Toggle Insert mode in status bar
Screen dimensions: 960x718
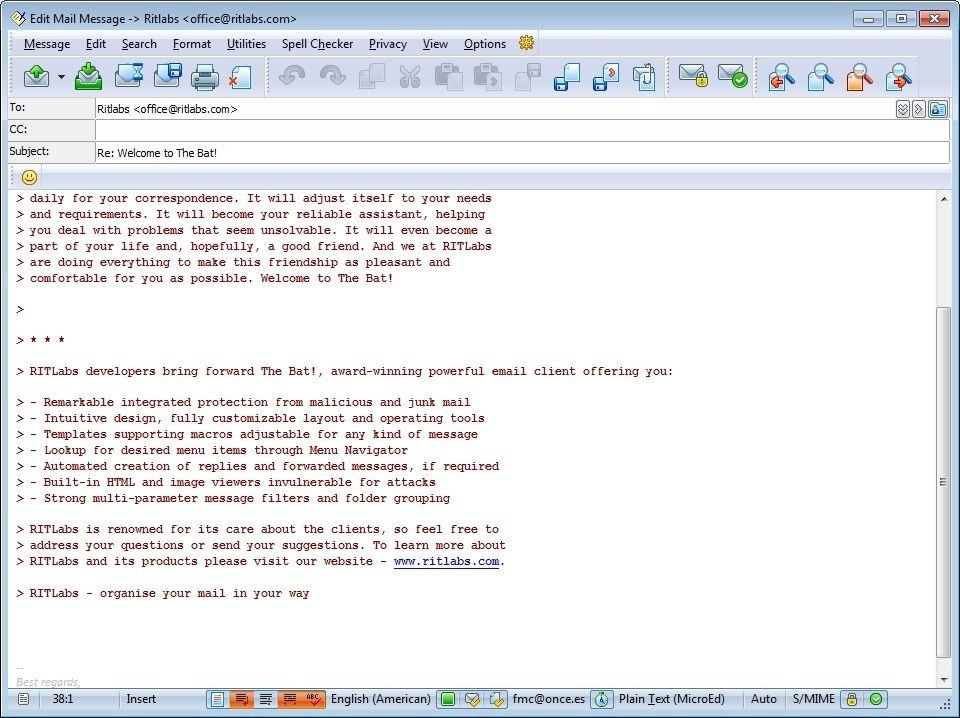point(141,699)
